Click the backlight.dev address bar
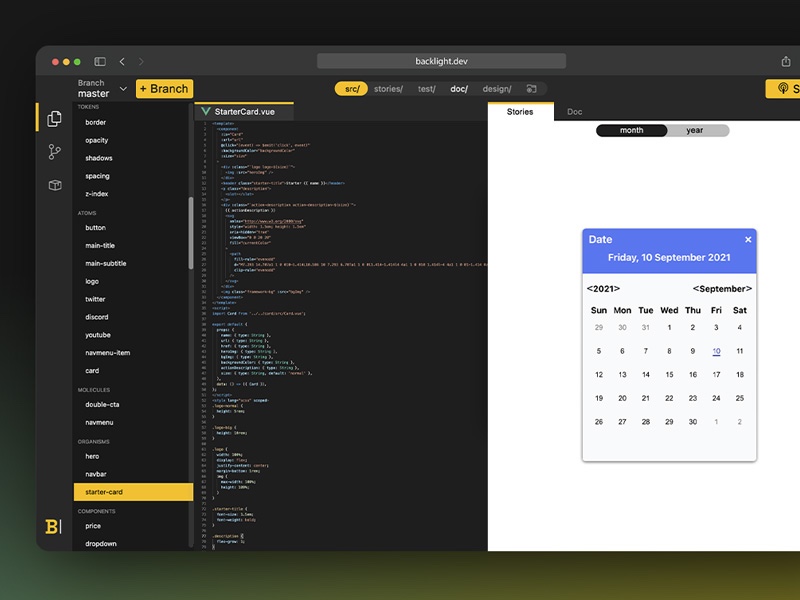800x600 pixels. click(x=441, y=61)
